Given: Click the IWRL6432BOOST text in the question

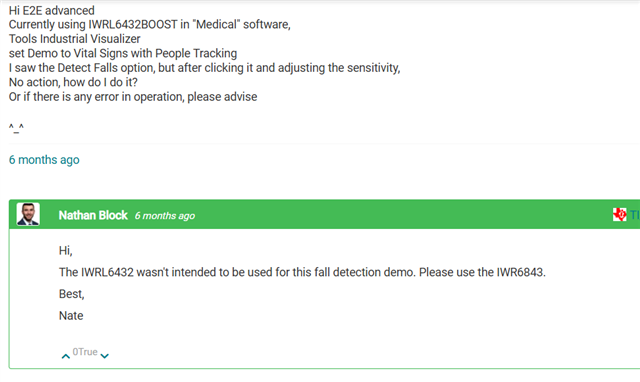Looking at the screenshot, I should pos(133,24).
